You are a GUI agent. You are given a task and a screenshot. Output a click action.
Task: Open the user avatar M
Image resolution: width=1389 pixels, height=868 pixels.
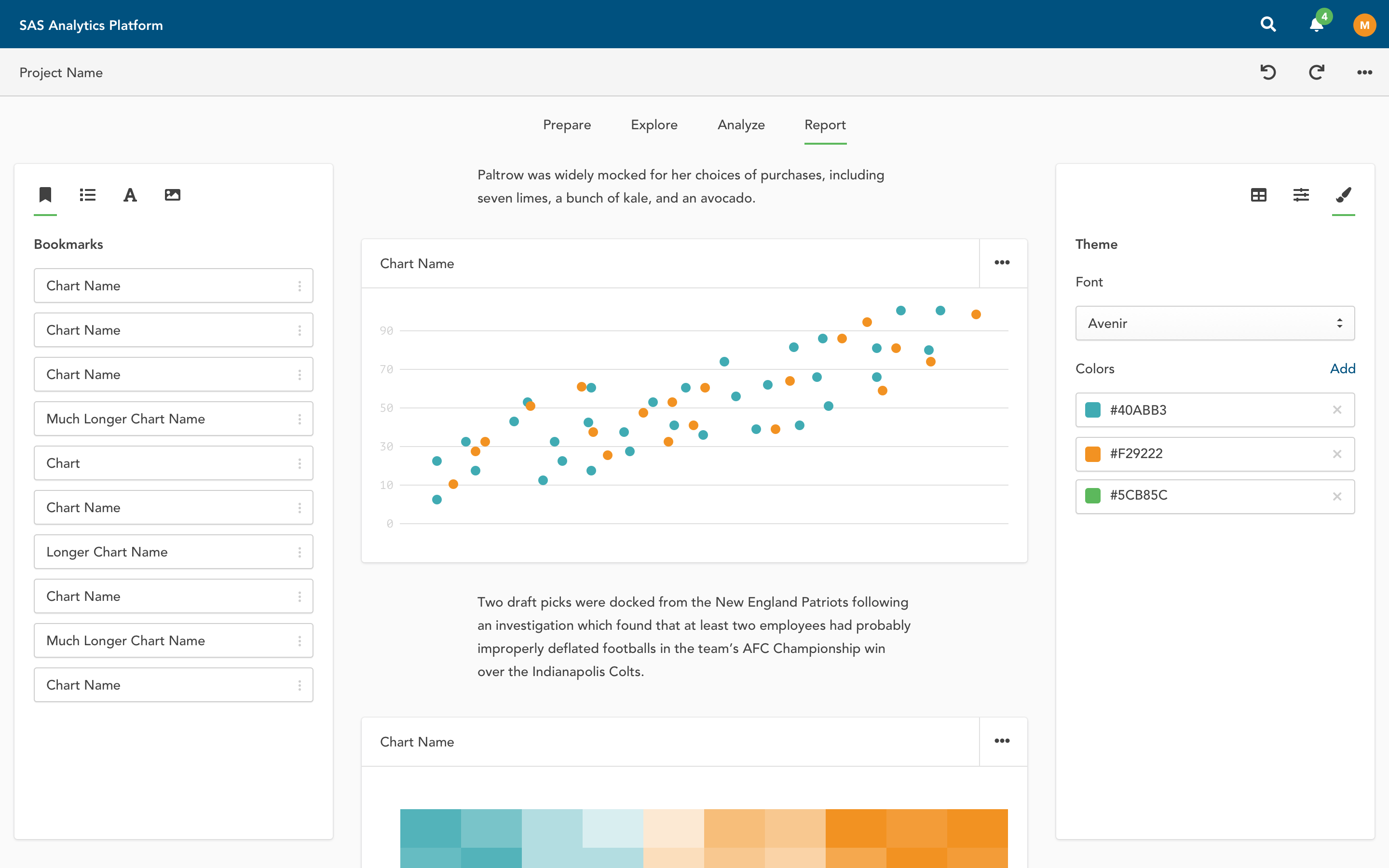pos(1364,25)
